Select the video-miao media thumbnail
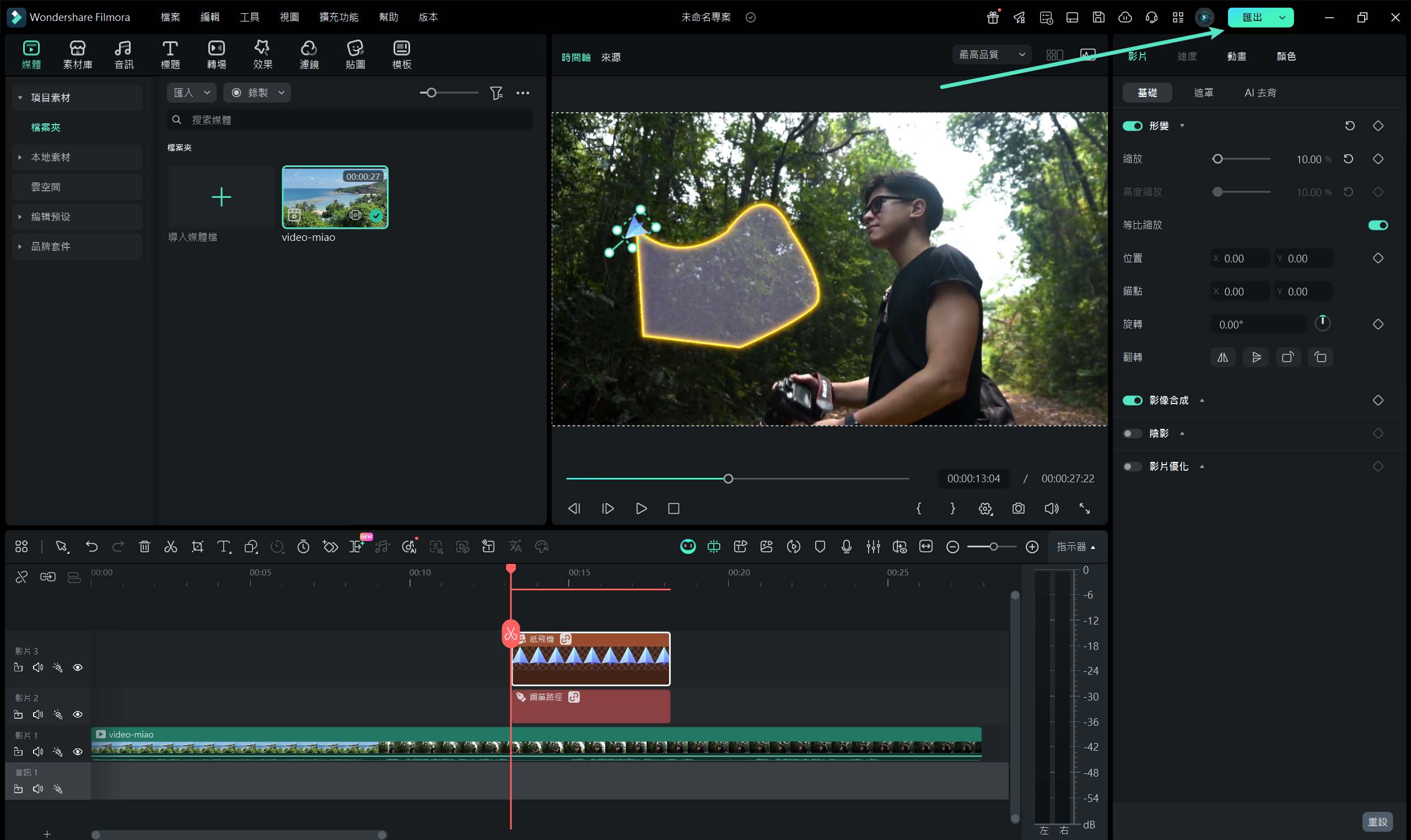The width and height of the screenshot is (1411, 840). tap(335, 197)
